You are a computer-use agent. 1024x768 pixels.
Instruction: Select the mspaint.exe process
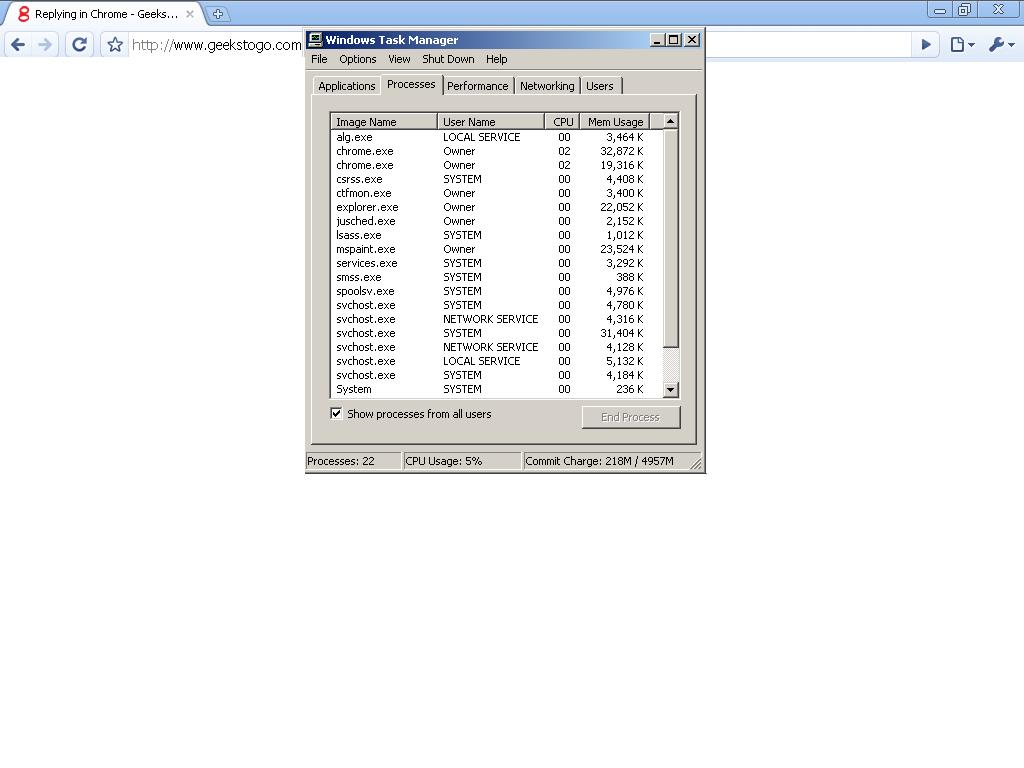[496, 249]
